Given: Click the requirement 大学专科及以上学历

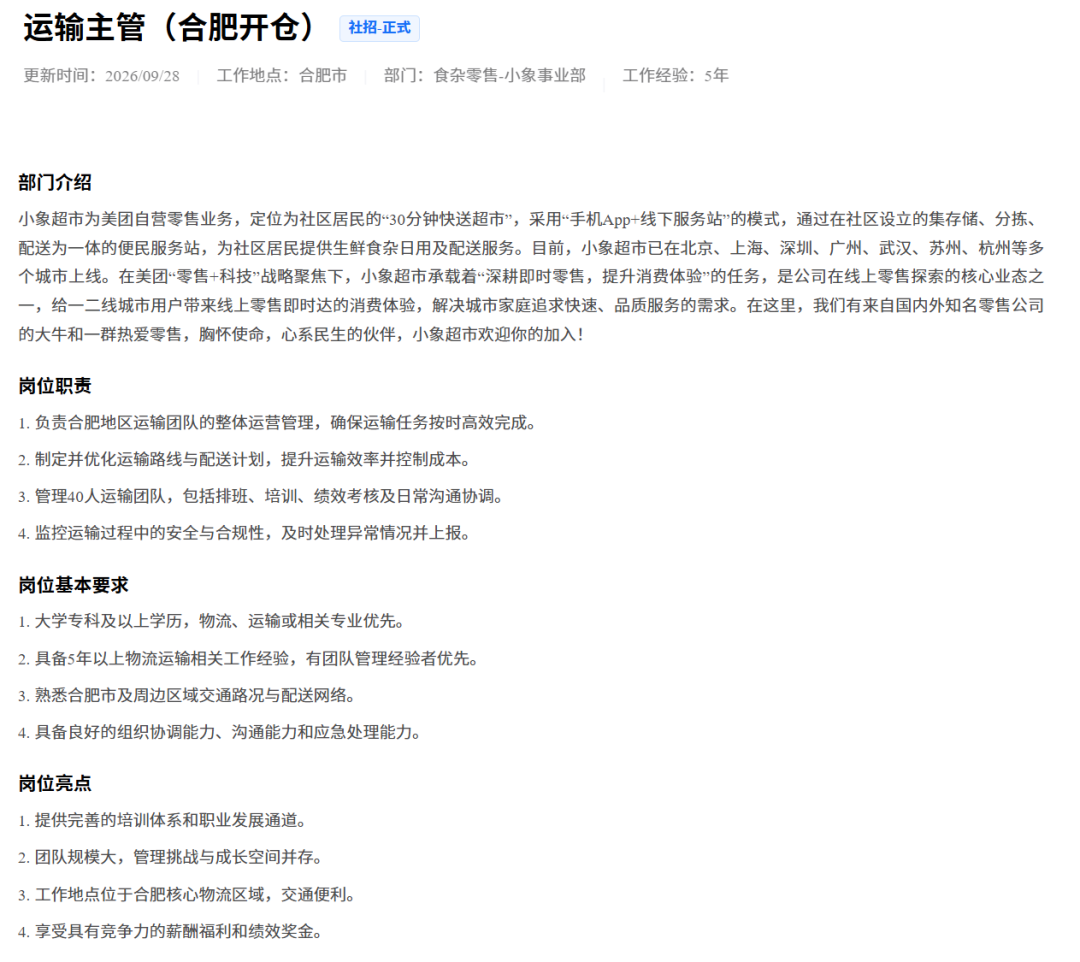Looking at the screenshot, I should pos(212,622).
